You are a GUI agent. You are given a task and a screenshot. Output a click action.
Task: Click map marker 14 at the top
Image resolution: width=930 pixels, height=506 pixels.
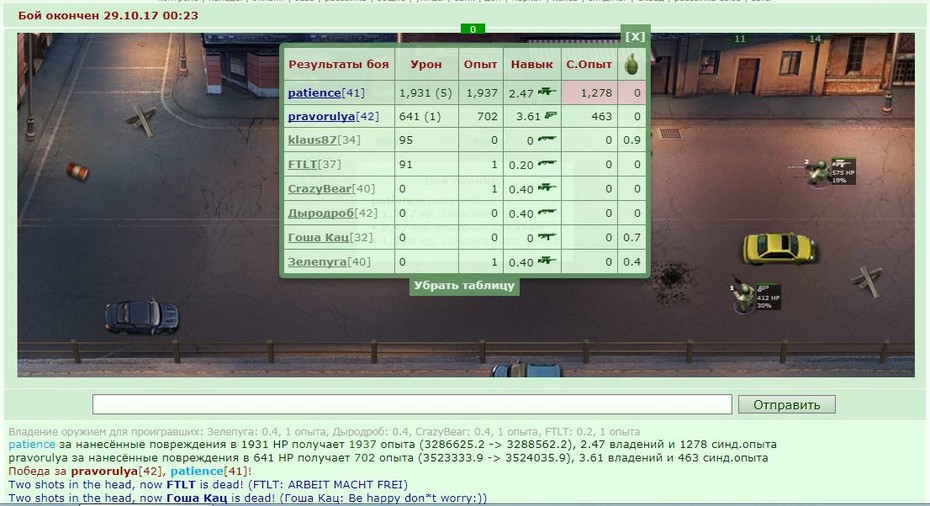(815, 39)
